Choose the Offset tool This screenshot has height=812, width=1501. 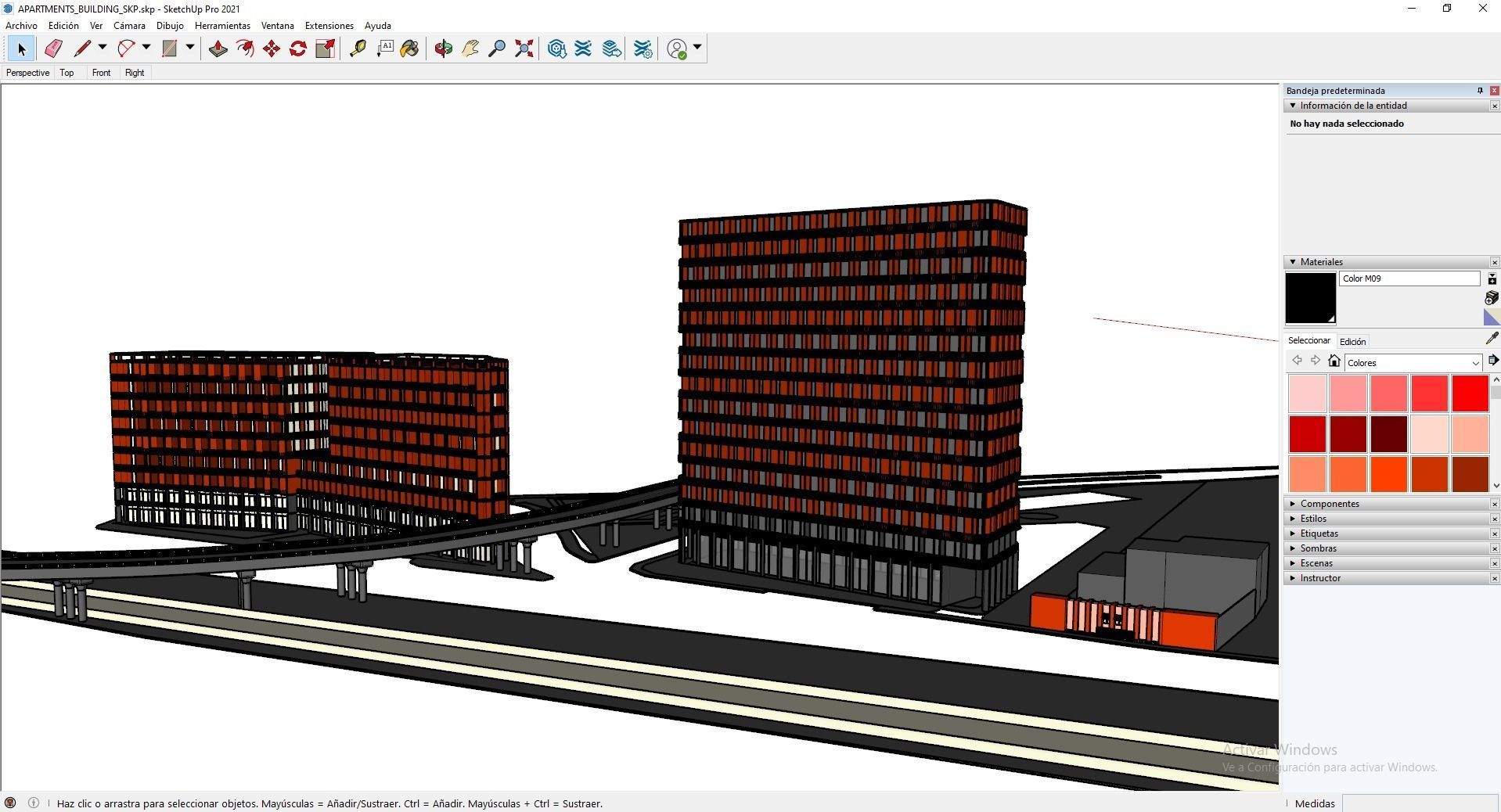pos(245,49)
